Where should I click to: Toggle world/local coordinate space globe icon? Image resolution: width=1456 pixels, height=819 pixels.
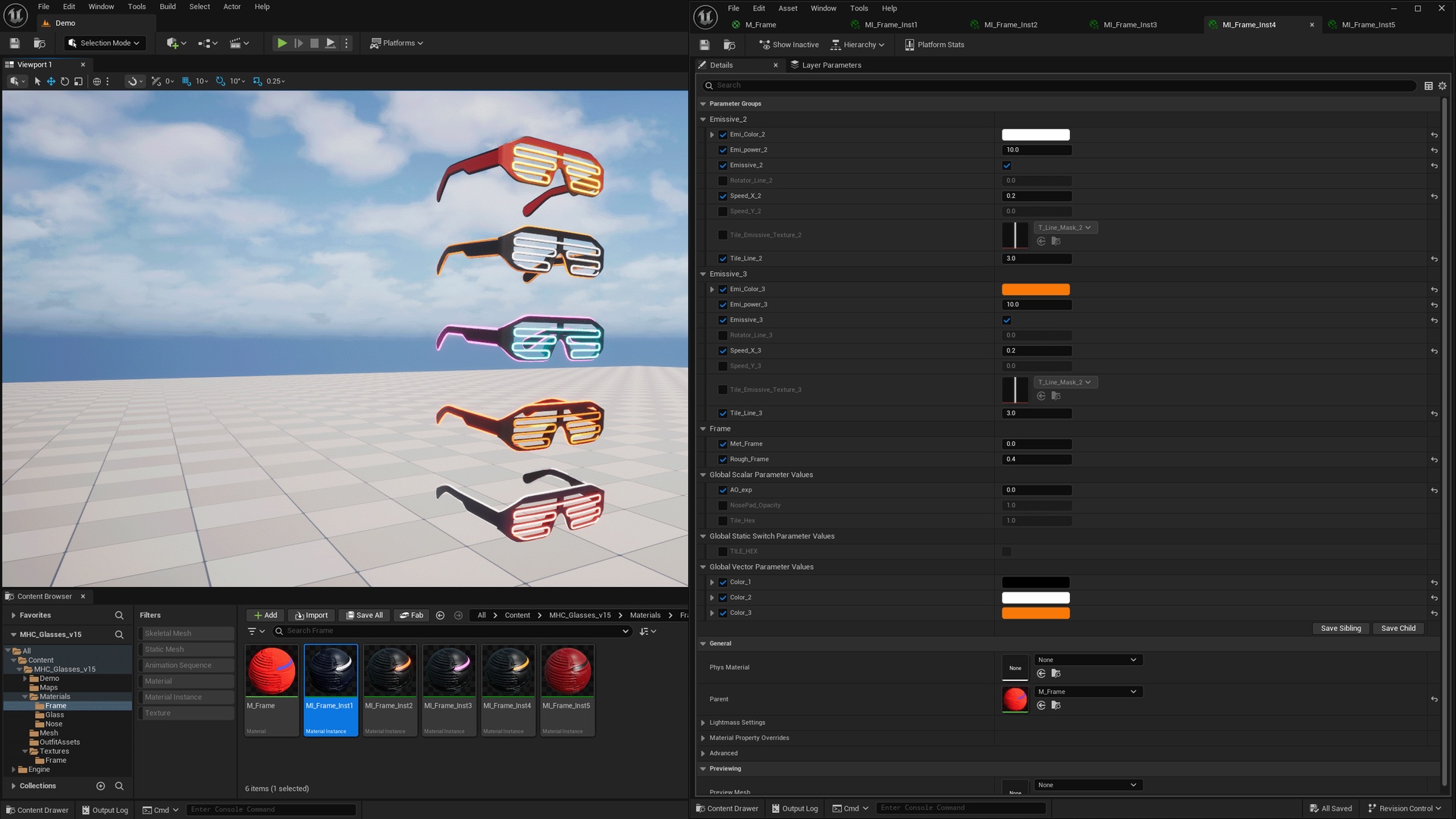pyautogui.click(x=97, y=81)
